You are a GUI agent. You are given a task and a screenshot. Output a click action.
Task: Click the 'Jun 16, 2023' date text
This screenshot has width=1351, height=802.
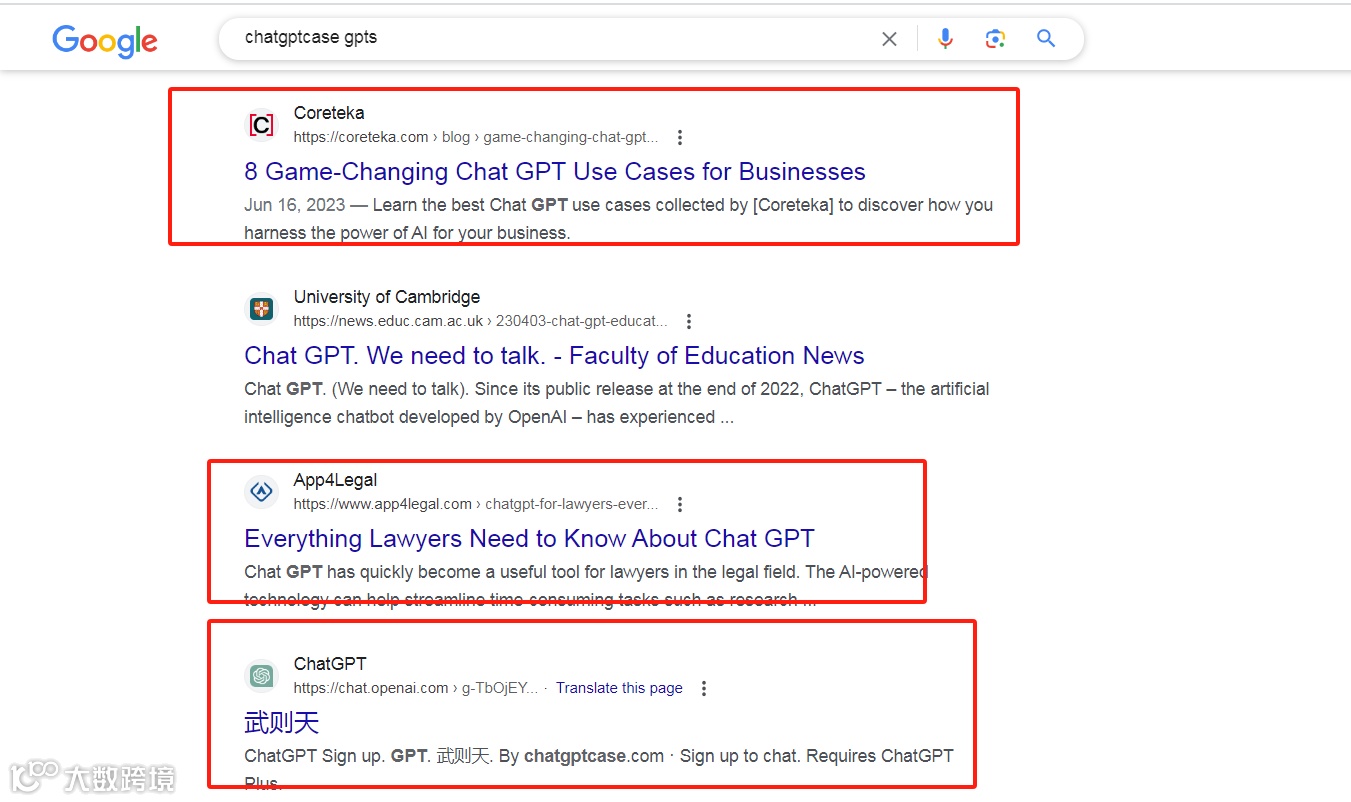[x=294, y=206]
